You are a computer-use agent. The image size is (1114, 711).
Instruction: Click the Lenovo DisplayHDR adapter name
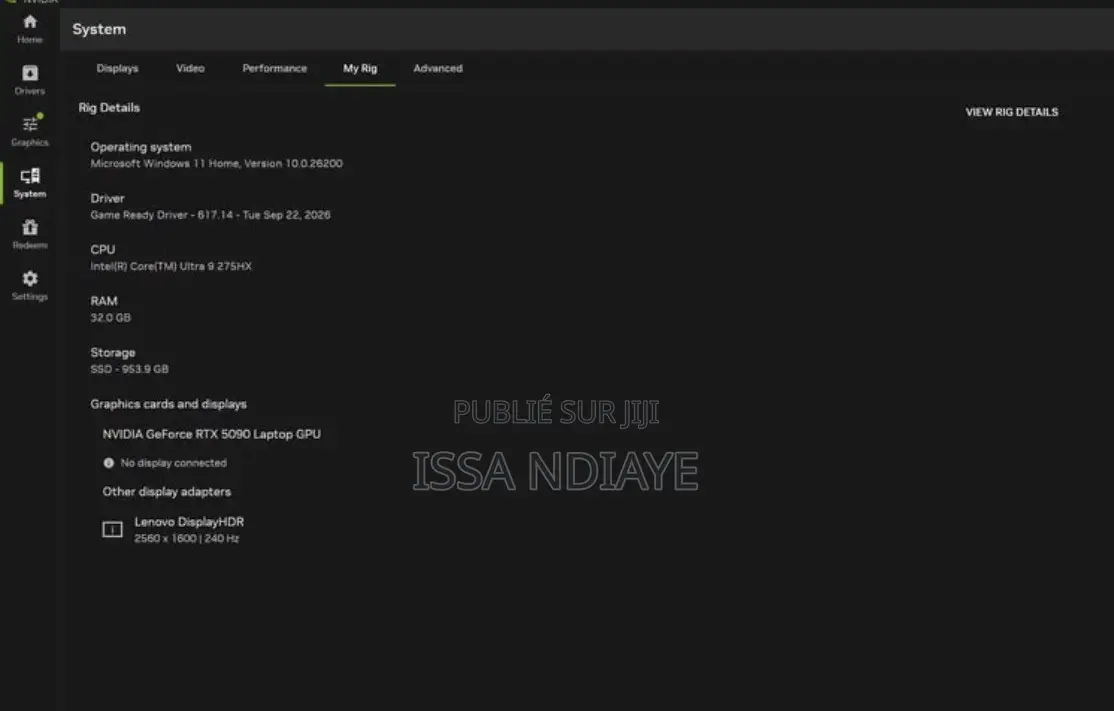[189, 521]
